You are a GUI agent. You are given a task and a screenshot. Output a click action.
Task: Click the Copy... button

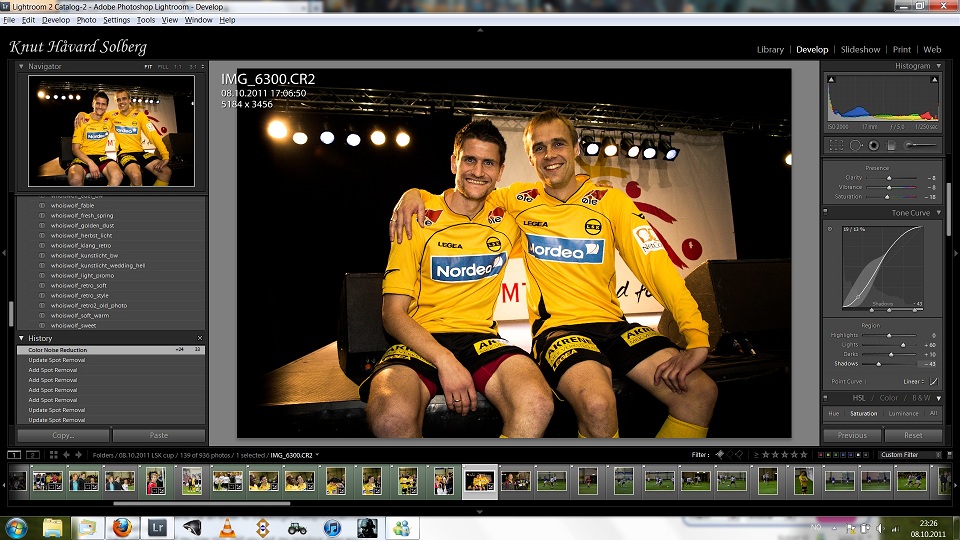point(63,435)
